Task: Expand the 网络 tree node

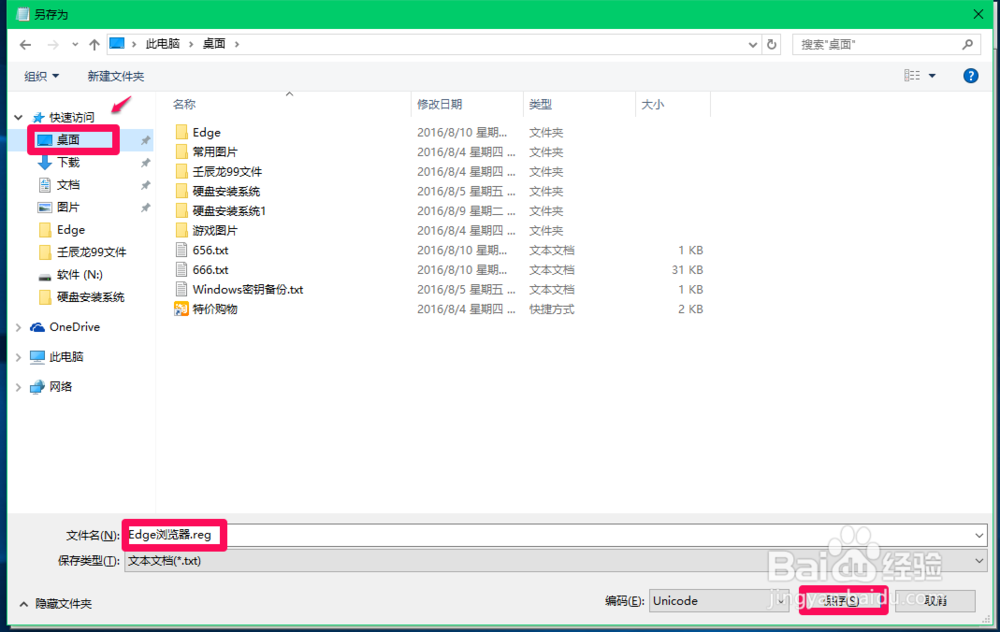Action: 18,387
